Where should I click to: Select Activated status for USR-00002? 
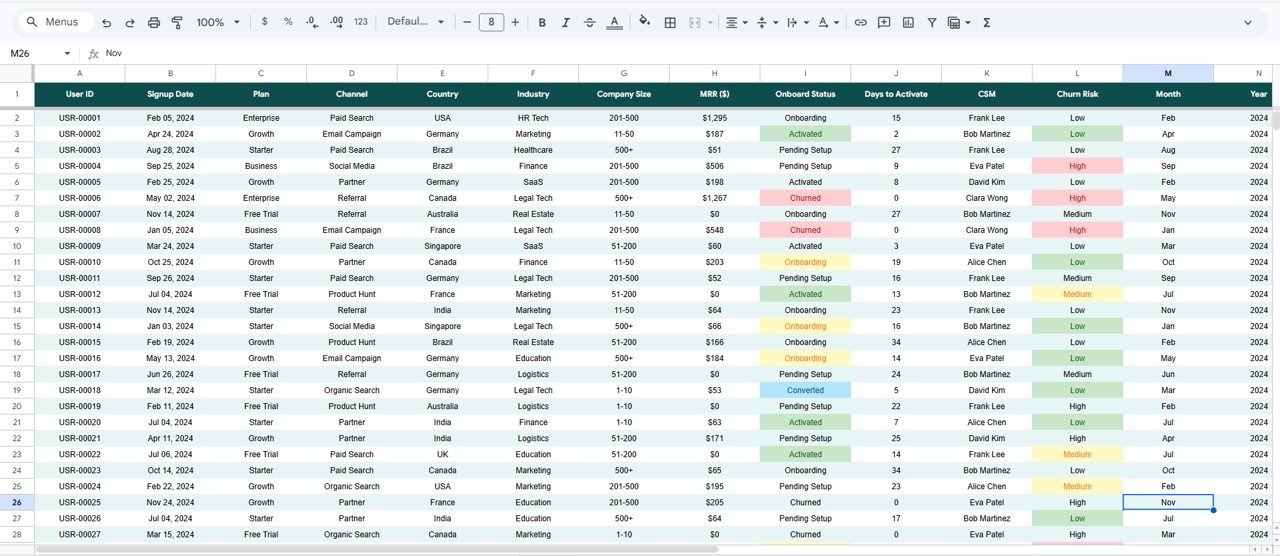click(x=805, y=134)
